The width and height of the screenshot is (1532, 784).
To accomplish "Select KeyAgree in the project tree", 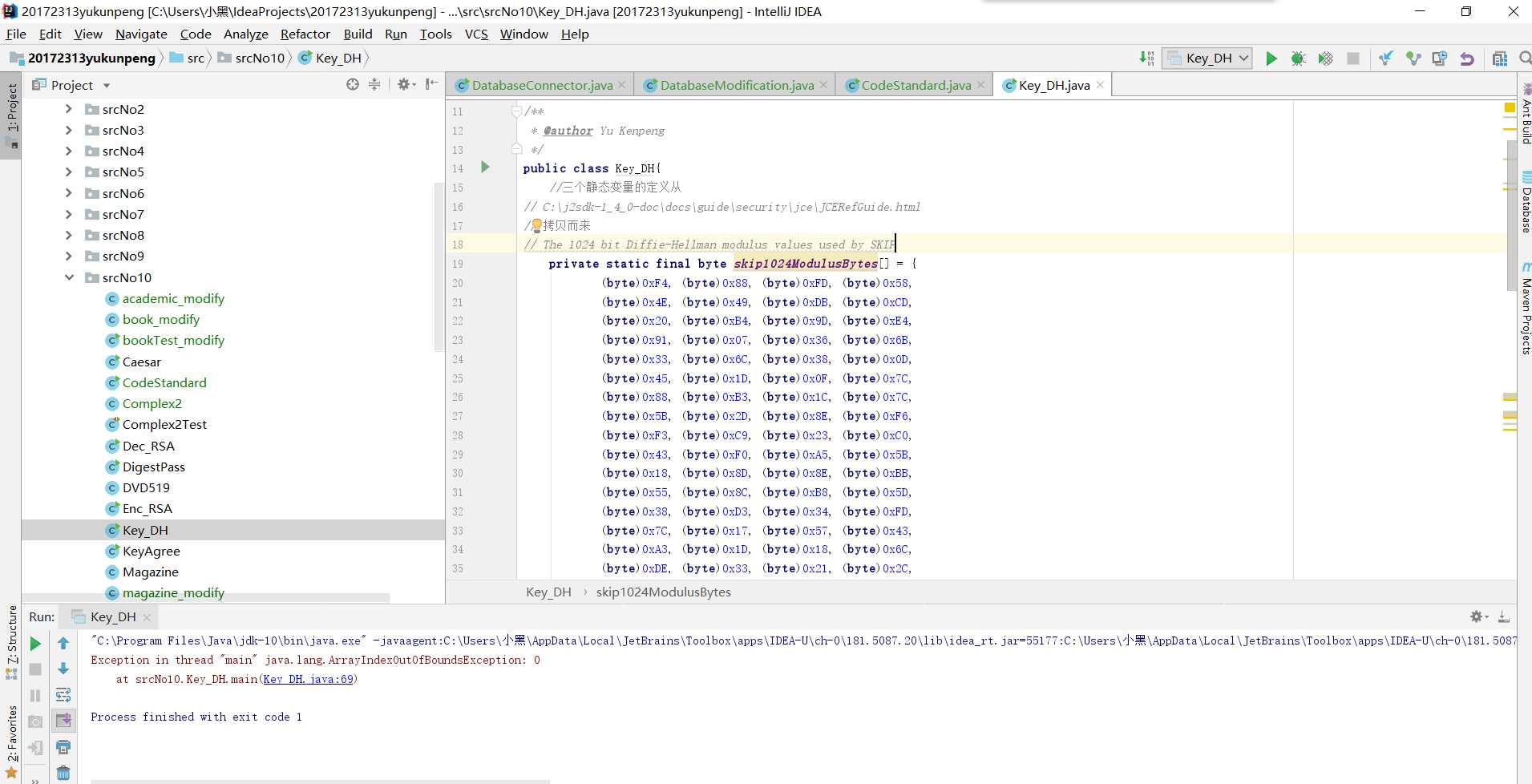I will pyautogui.click(x=151, y=551).
